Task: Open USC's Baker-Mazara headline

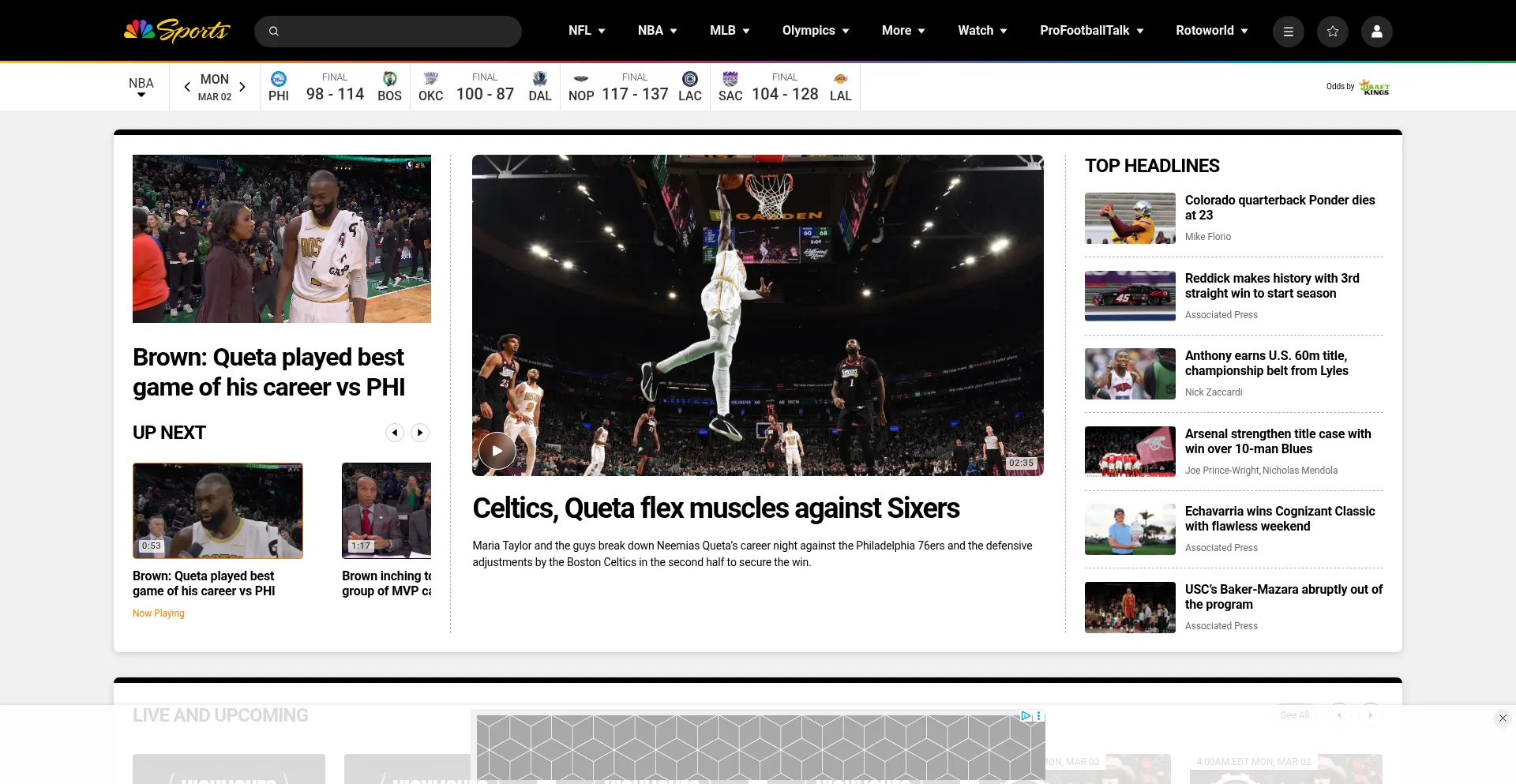Action: 1284,597
